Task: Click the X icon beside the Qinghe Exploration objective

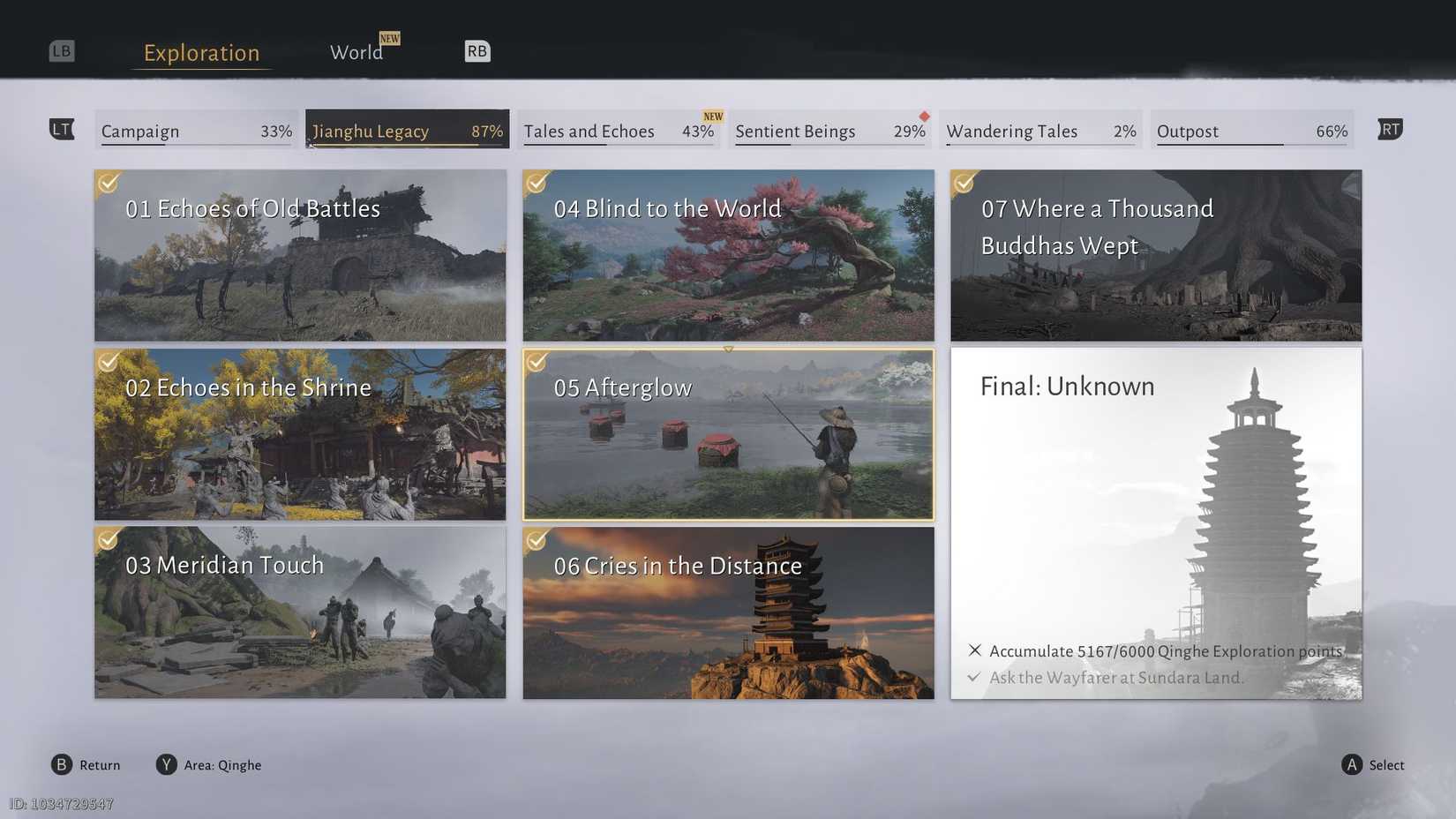Action: click(x=974, y=650)
